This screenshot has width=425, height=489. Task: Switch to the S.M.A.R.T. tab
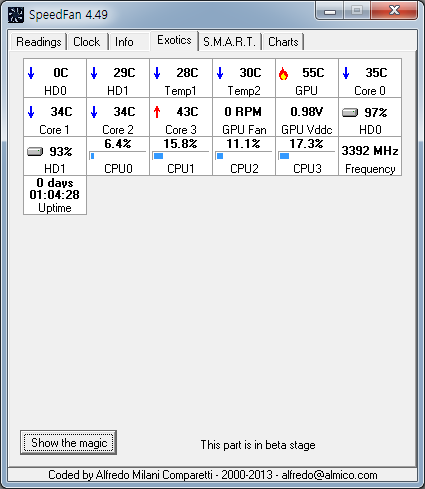point(229,42)
